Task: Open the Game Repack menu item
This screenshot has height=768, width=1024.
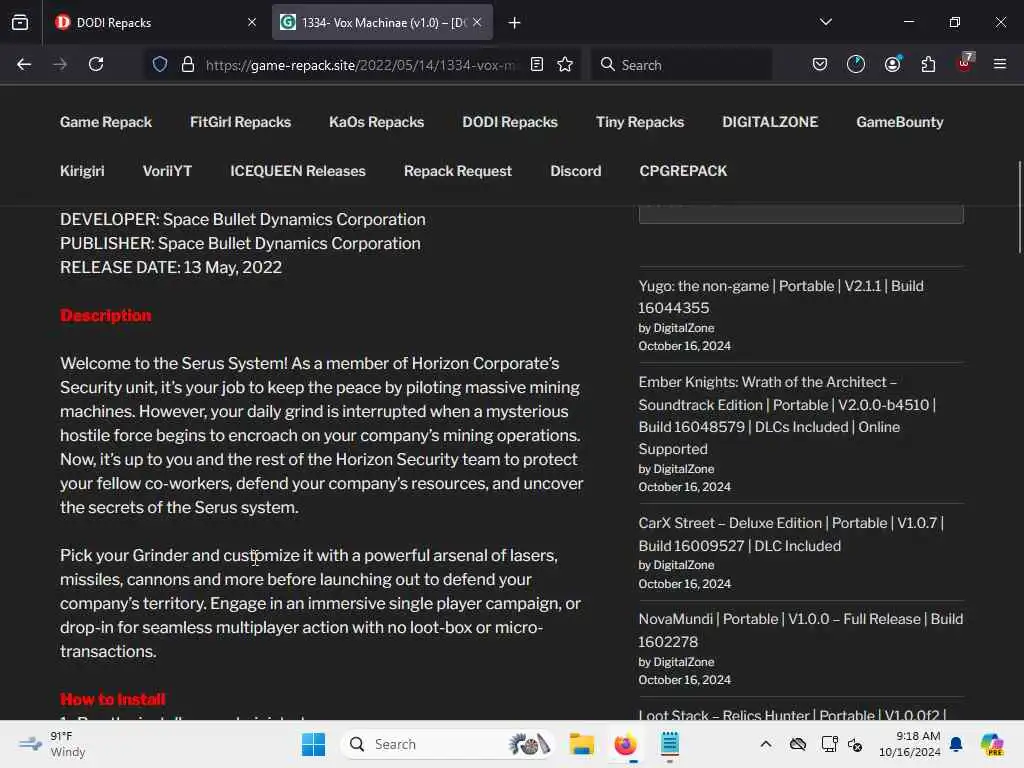Action: (106, 122)
